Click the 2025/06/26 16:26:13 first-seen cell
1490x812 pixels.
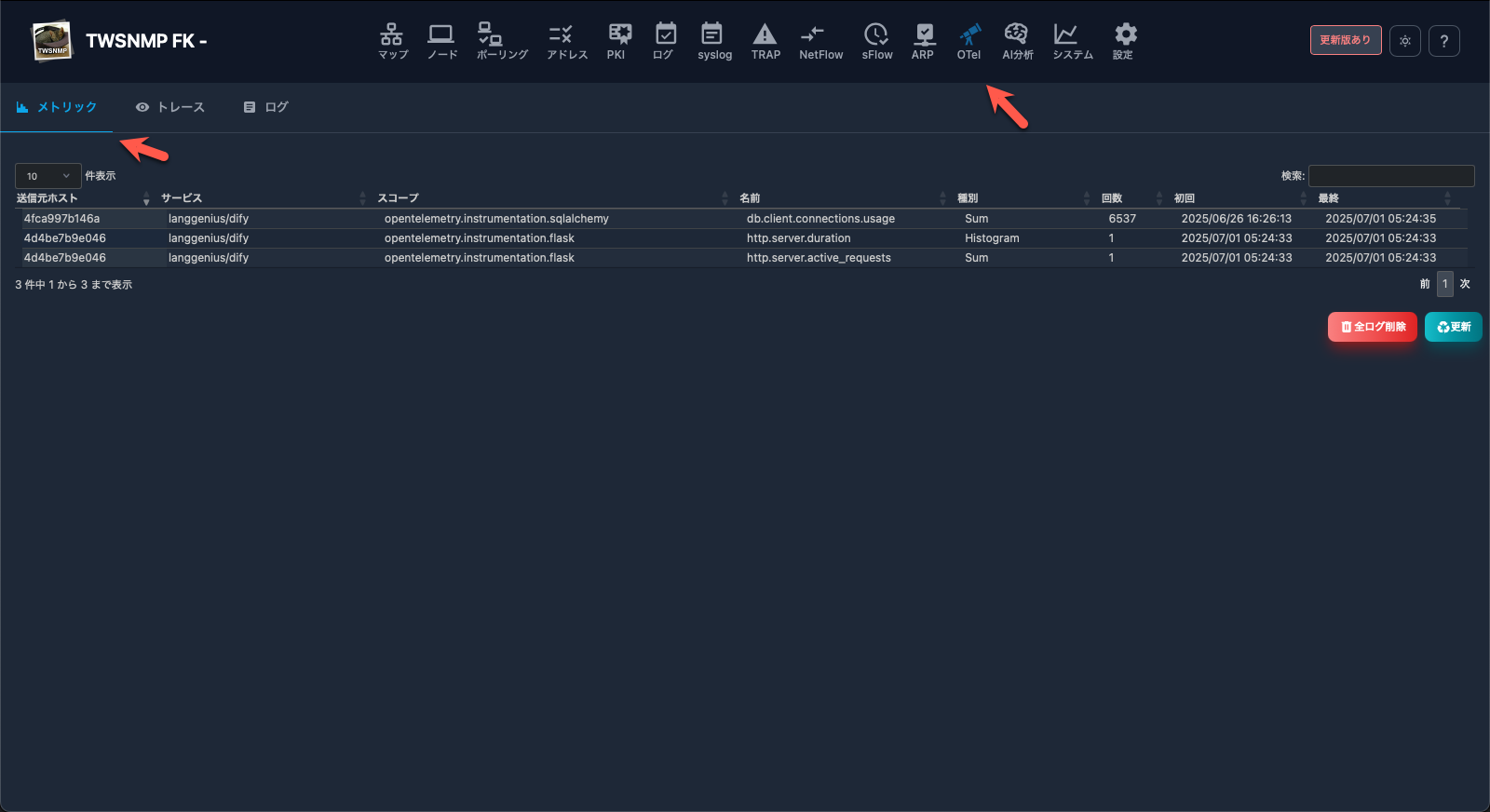pyautogui.click(x=1237, y=219)
